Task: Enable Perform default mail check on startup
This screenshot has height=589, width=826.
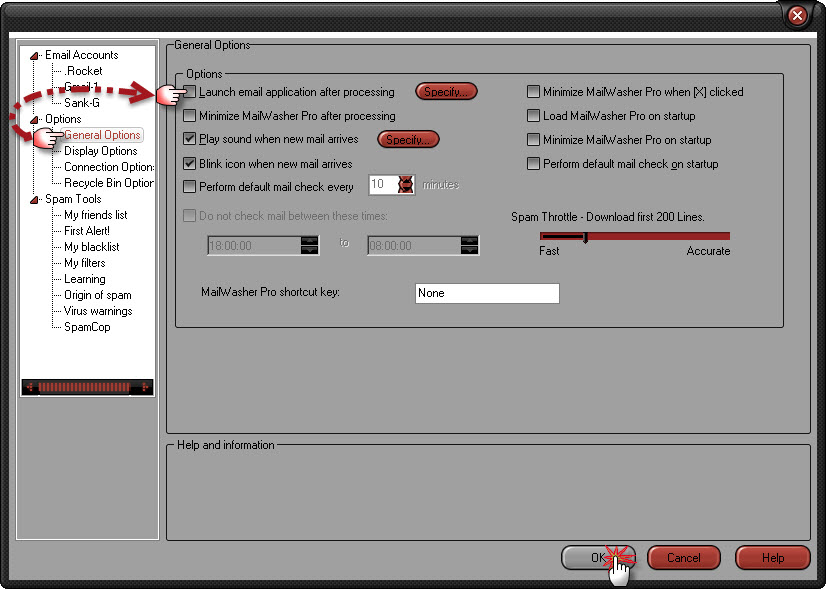Action: (533, 164)
